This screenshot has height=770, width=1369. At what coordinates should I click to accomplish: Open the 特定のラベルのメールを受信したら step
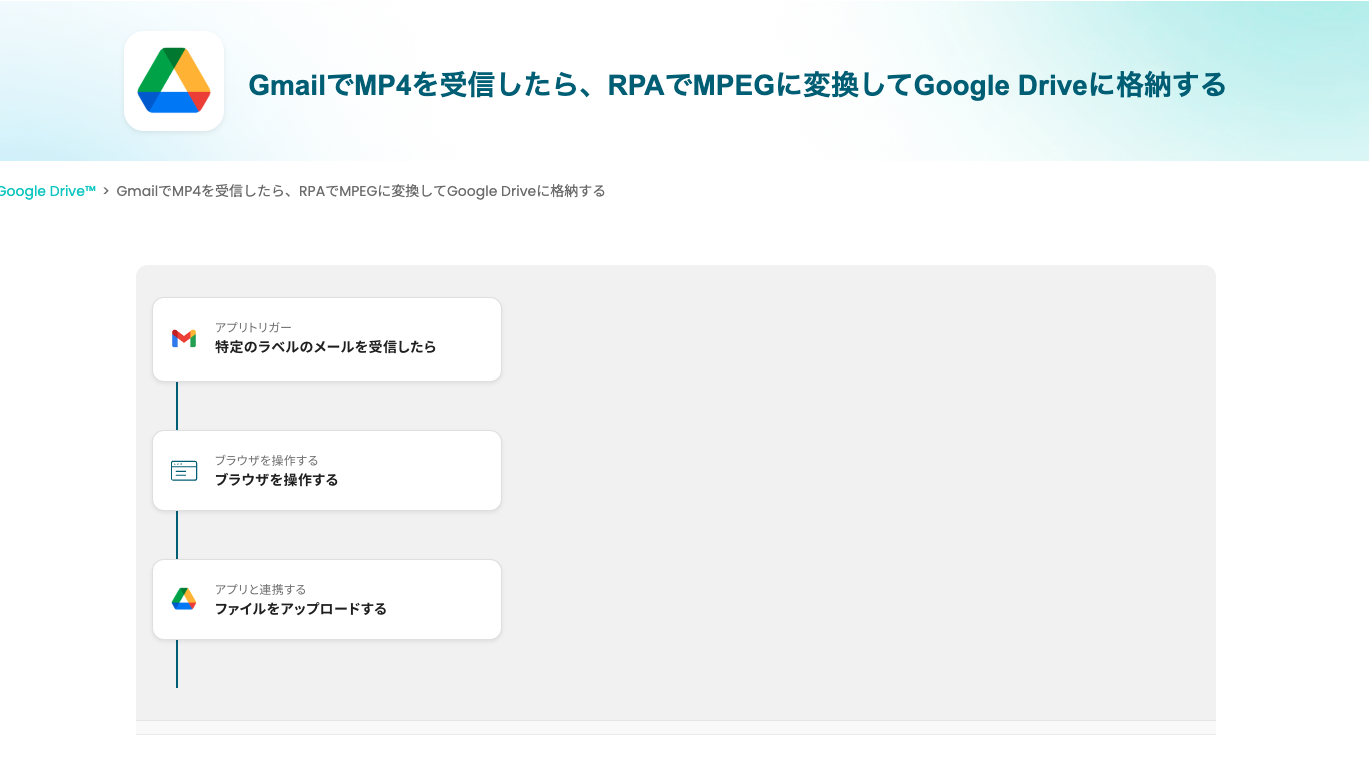pyautogui.click(x=325, y=347)
